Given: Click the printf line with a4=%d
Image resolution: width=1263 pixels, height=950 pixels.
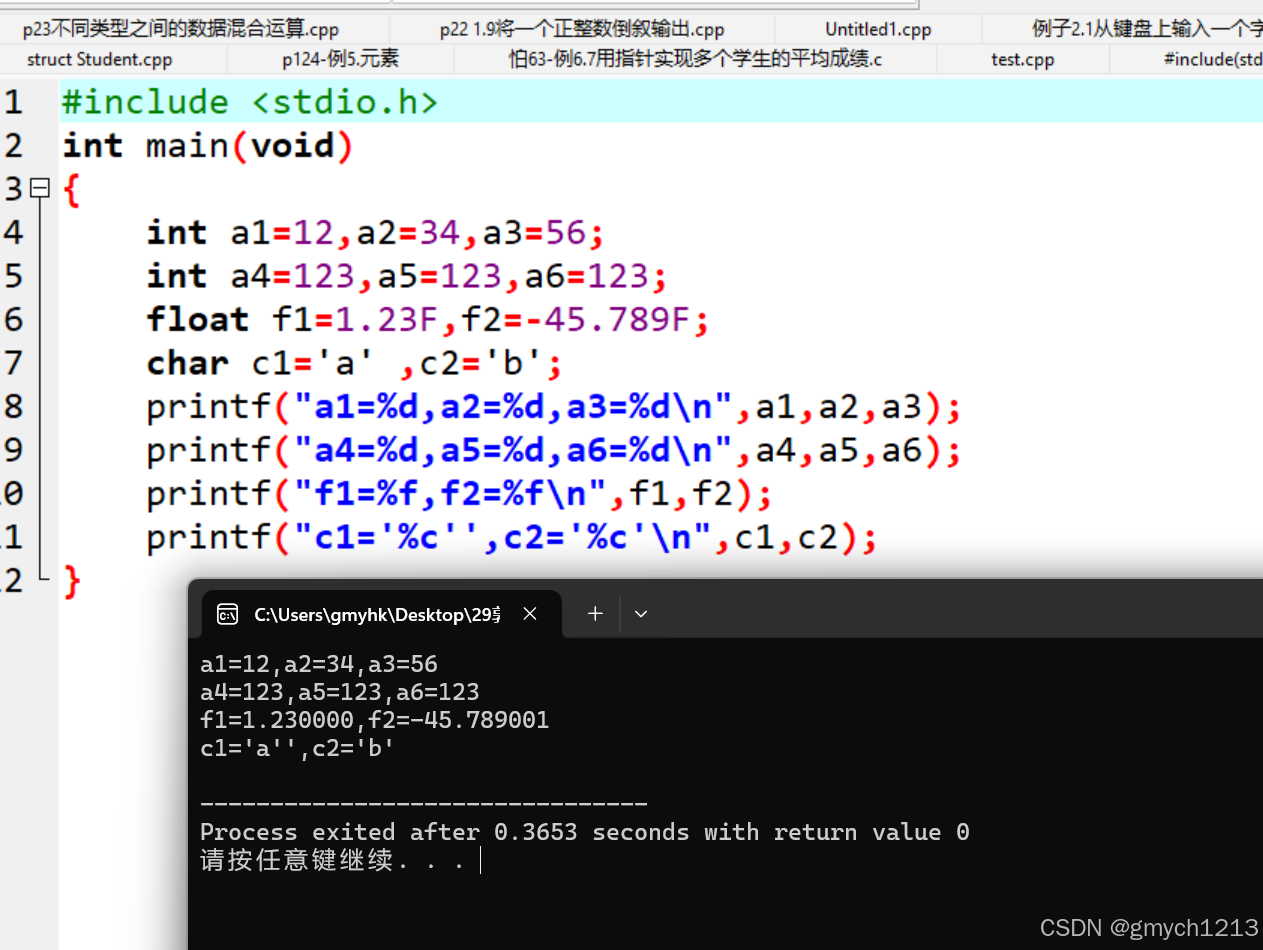Looking at the screenshot, I should pyautogui.click(x=554, y=451).
